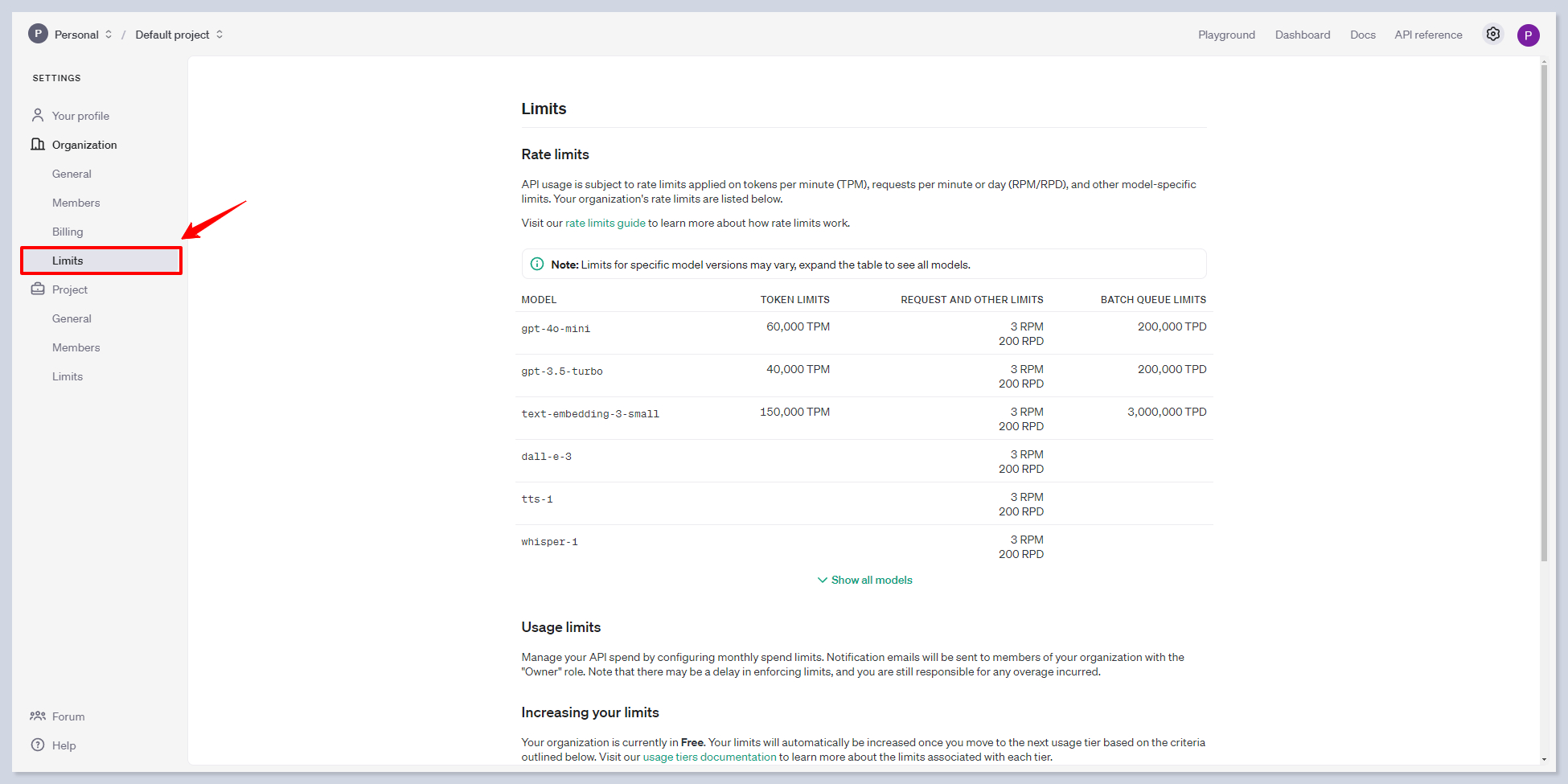
Task: Open the API reference page
Action: tap(1428, 35)
